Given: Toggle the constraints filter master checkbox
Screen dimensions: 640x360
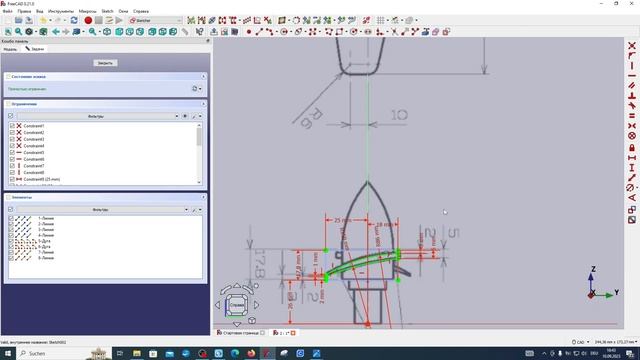Looking at the screenshot, I should point(11,116).
